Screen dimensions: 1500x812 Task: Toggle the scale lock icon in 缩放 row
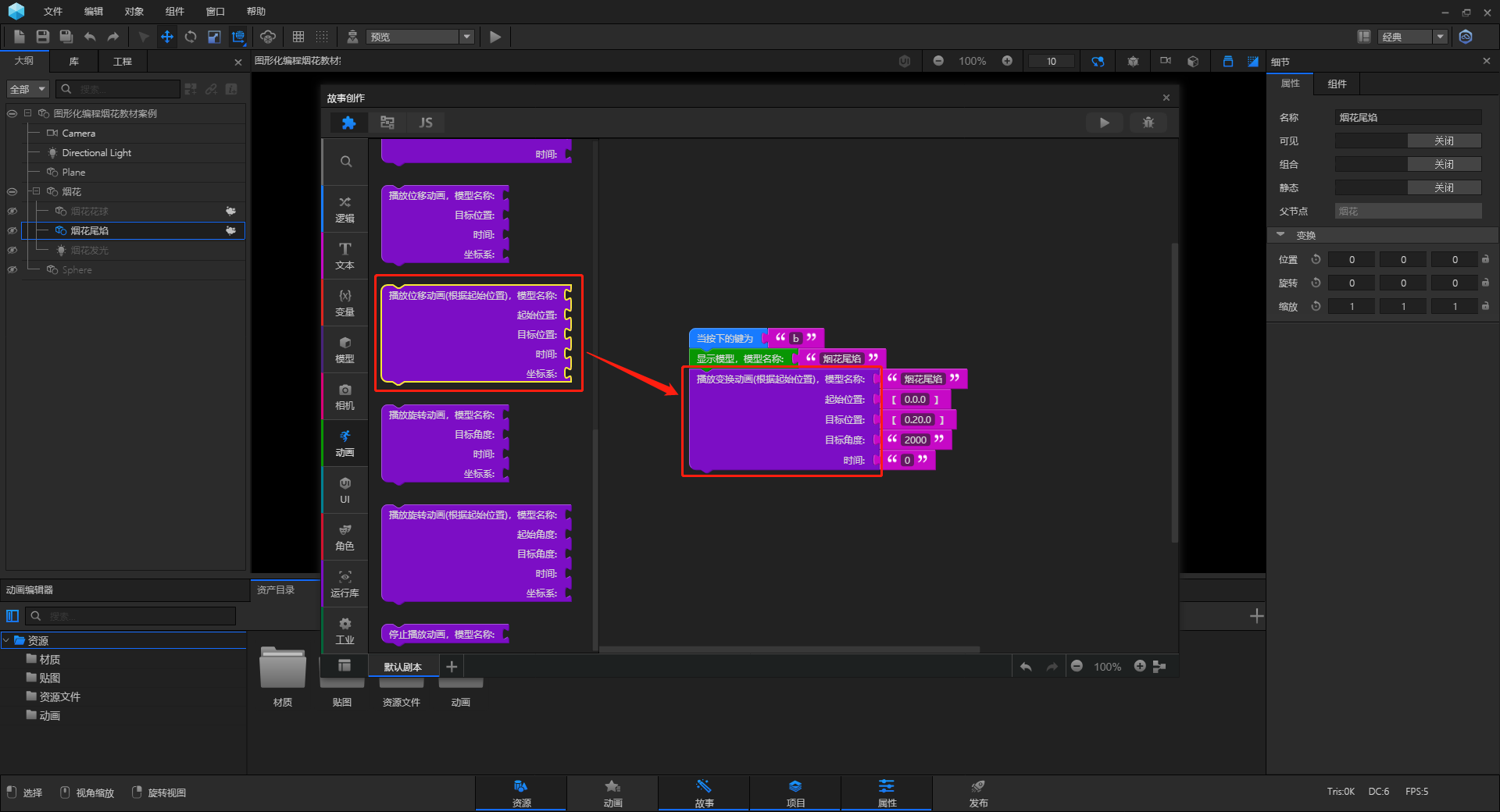1485,306
